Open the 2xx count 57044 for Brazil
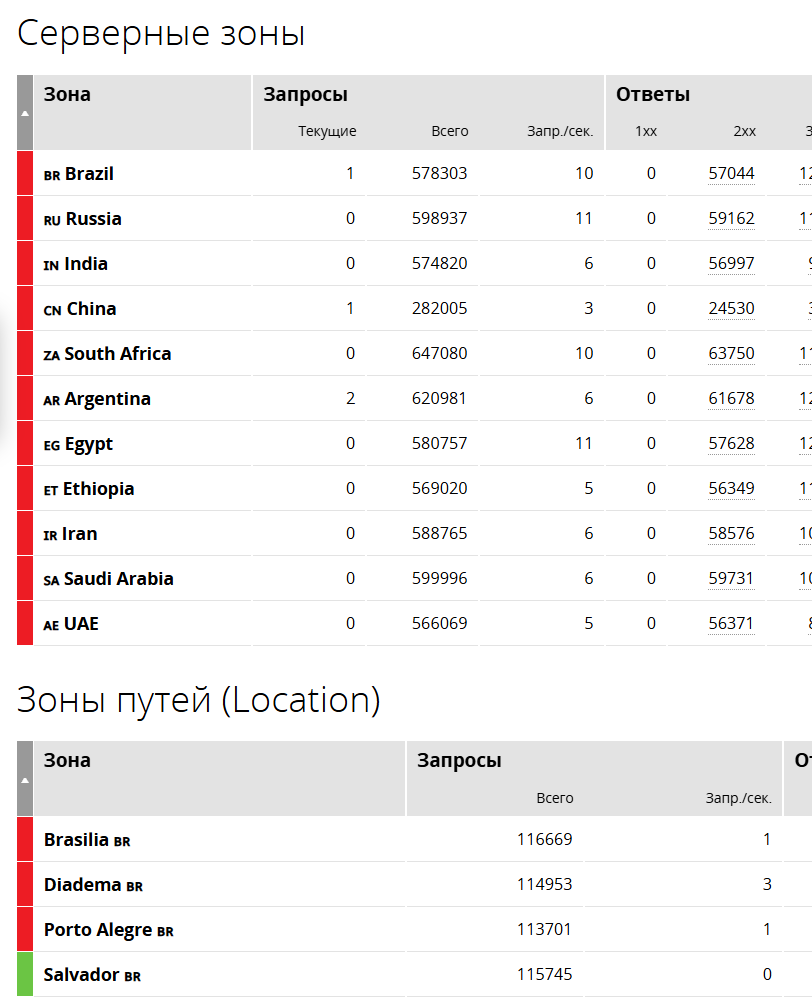The image size is (812, 997). coord(731,173)
